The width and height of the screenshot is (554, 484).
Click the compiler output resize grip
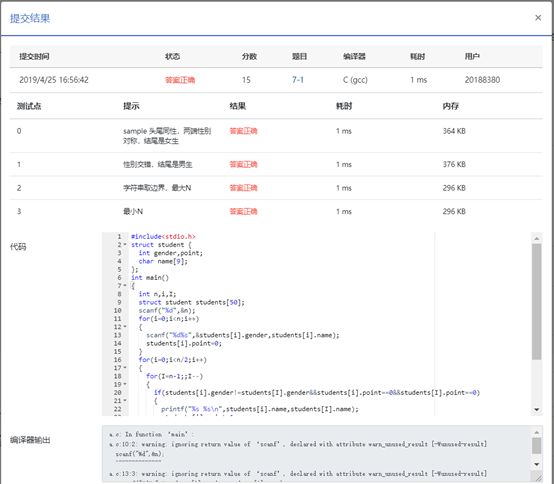537,477
